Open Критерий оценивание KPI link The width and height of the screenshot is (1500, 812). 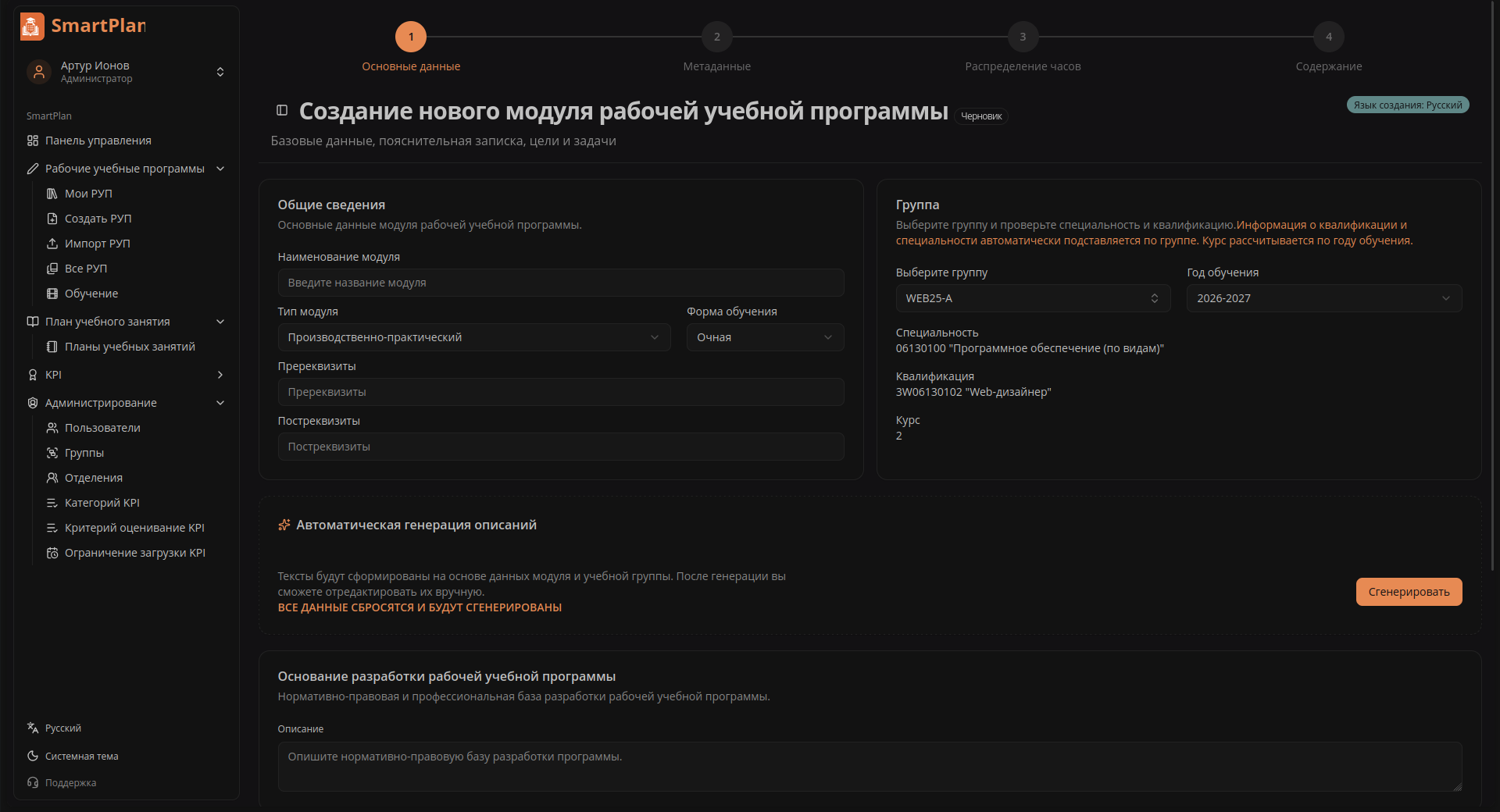[134, 528]
